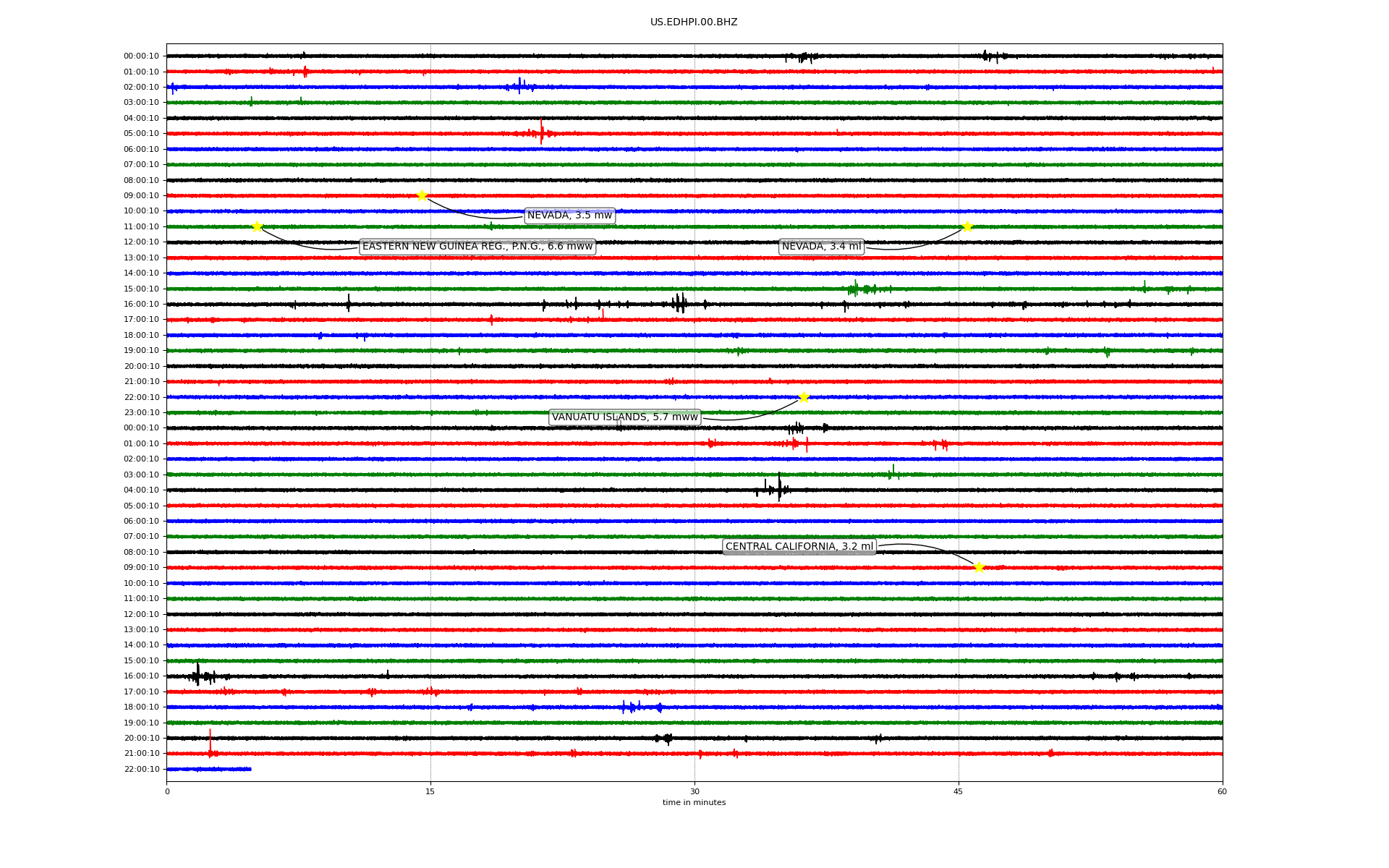Image resolution: width=1389 pixels, height=868 pixels.
Task: Click the short blue trace at bottom
Action: [208, 769]
